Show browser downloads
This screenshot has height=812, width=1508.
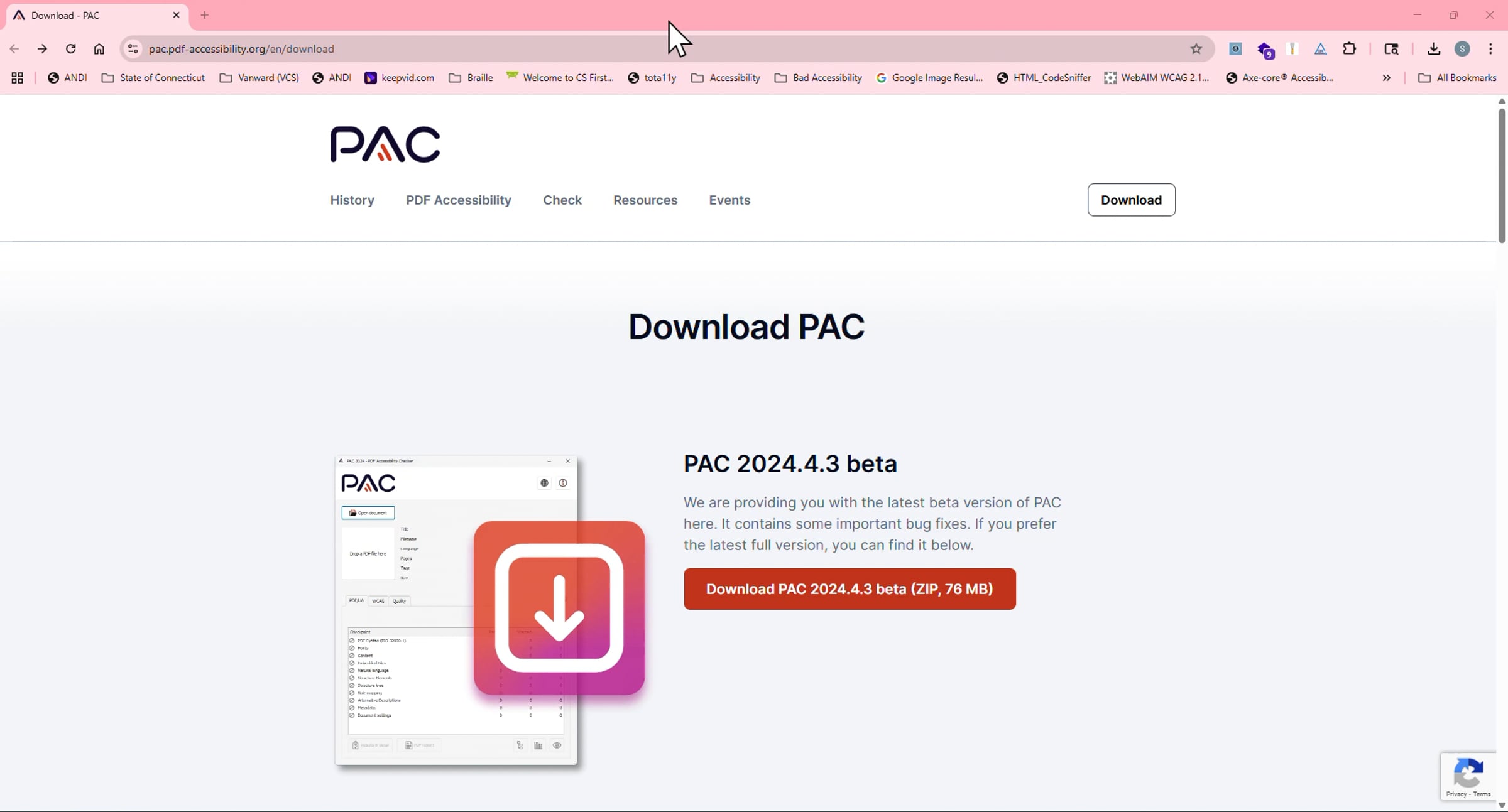[x=1434, y=49]
